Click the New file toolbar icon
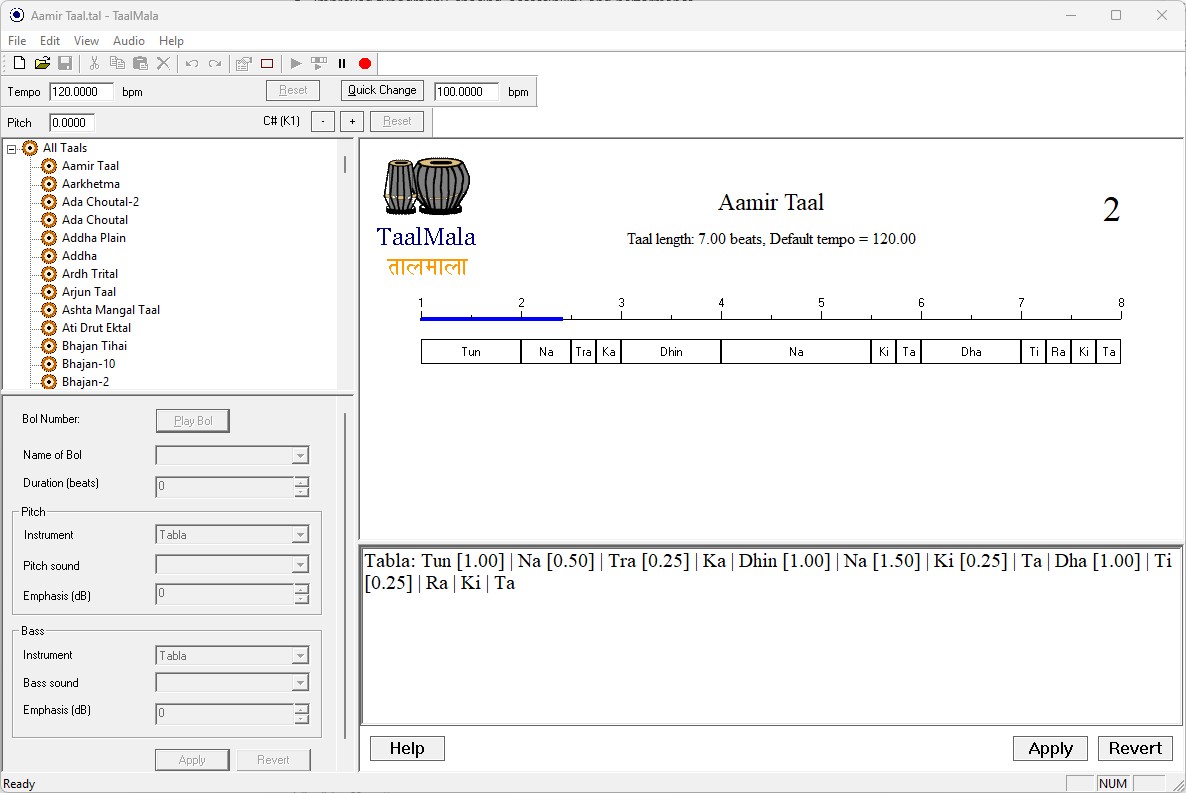This screenshot has height=793, width=1186. coord(20,64)
